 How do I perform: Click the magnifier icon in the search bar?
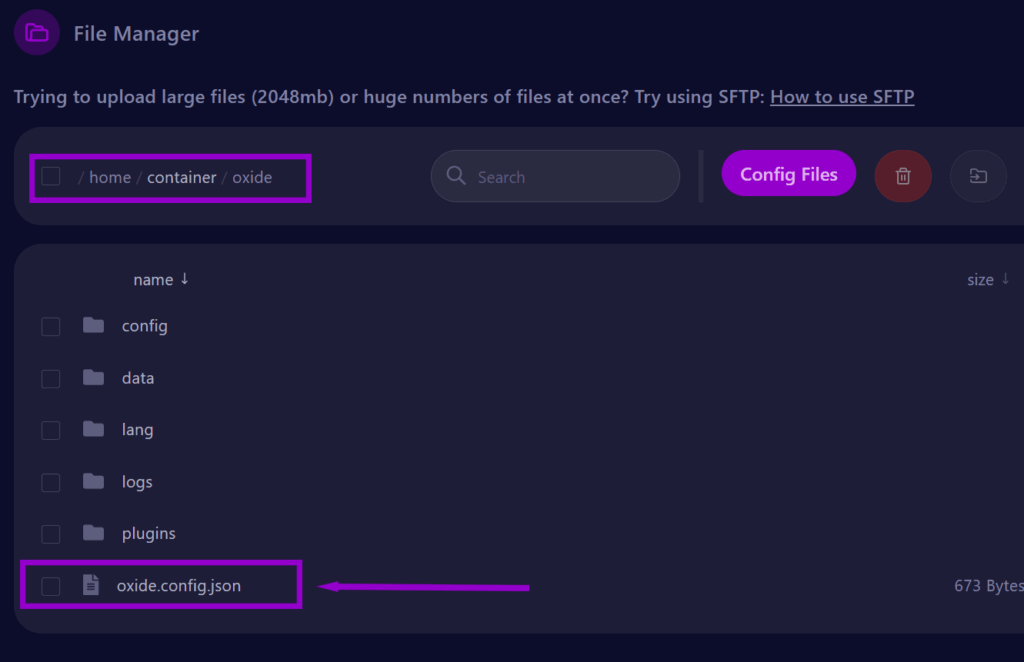click(456, 176)
